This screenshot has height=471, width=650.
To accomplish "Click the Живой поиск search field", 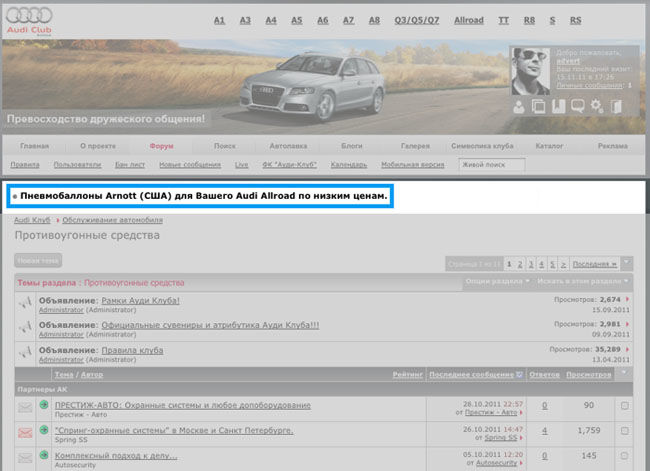I will [x=497, y=164].
